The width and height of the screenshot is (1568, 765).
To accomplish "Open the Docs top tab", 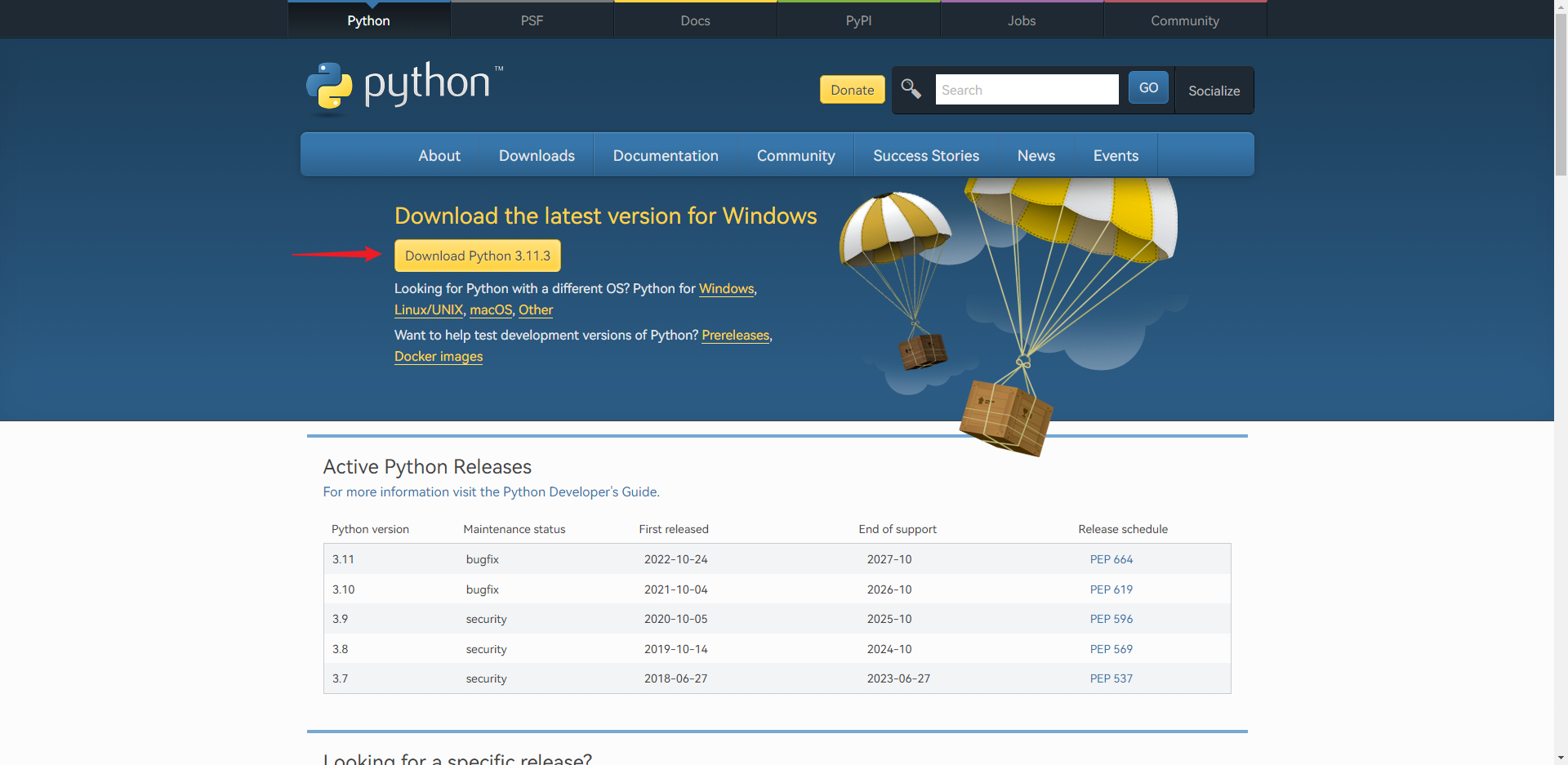I will [695, 20].
